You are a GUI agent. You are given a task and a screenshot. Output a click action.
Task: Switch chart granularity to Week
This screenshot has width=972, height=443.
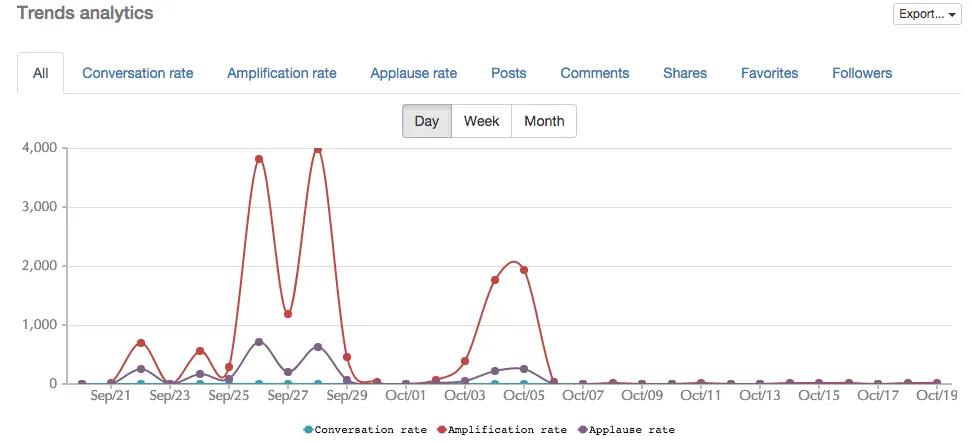pos(481,121)
